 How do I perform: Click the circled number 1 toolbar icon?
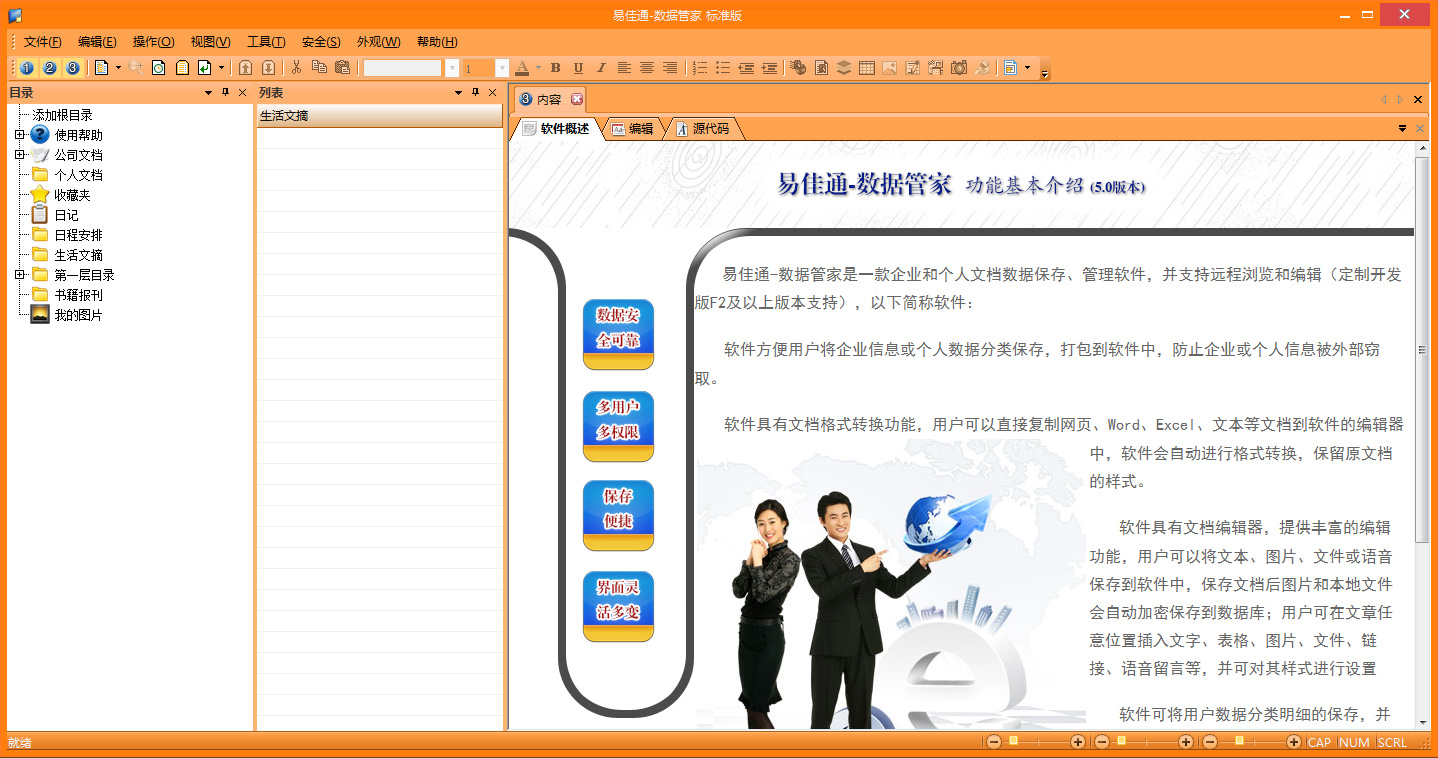click(26, 68)
